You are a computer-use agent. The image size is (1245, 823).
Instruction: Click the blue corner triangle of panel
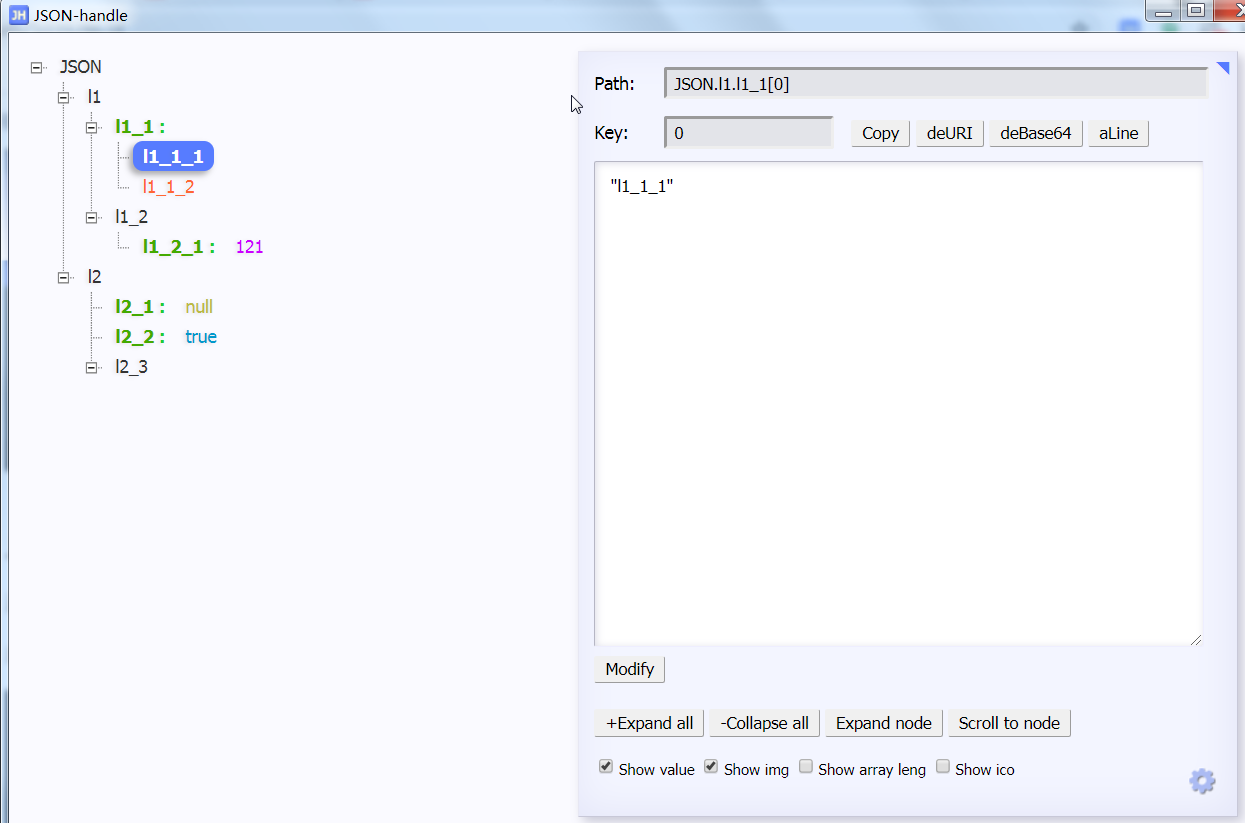click(1223, 68)
